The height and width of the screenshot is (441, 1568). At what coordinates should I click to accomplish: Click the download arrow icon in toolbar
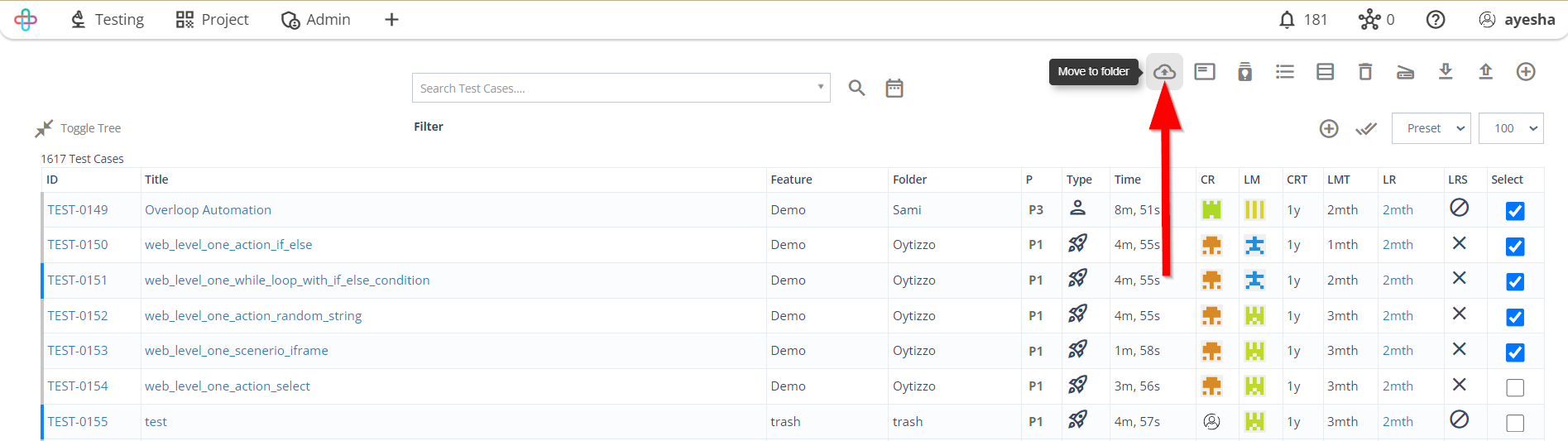click(x=1446, y=72)
